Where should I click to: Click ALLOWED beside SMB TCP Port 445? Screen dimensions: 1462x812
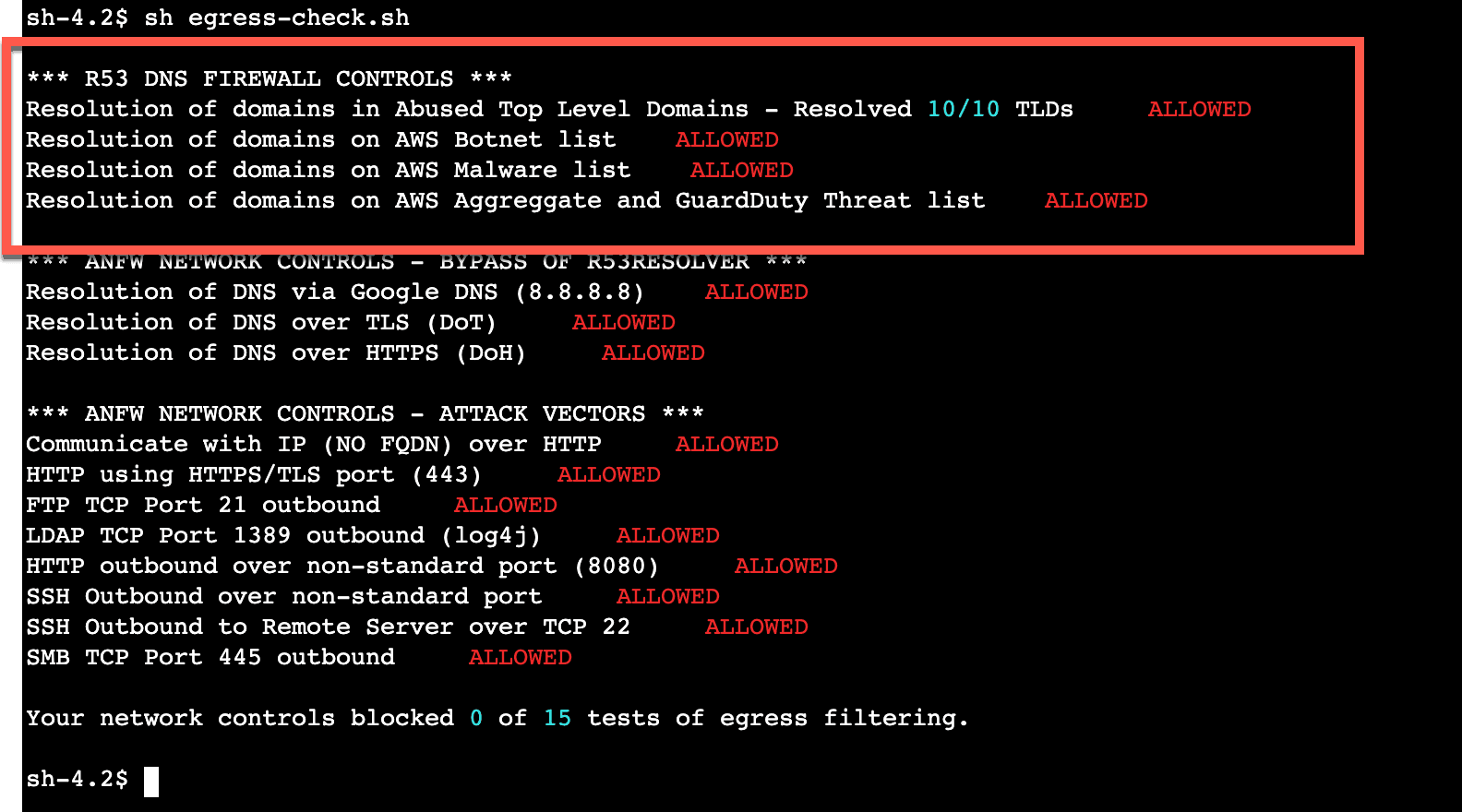(521, 657)
